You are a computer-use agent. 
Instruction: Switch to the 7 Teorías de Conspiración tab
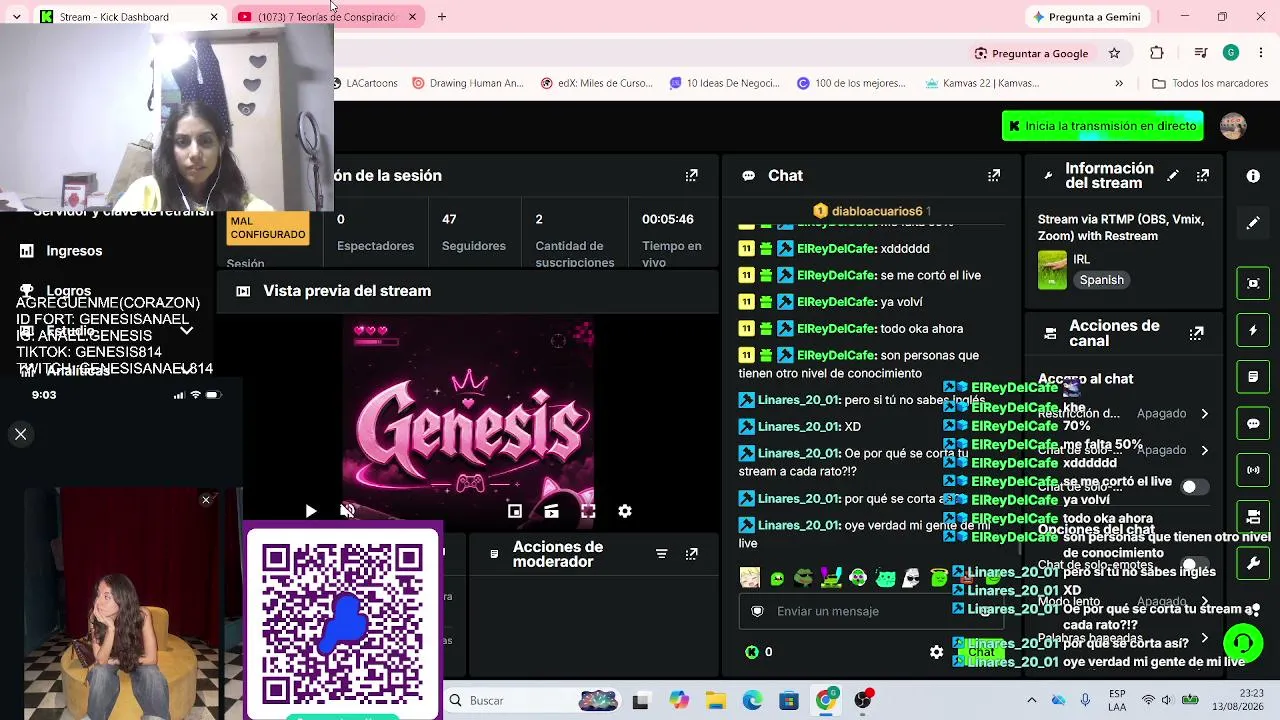pyautogui.click(x=328, y=17)
